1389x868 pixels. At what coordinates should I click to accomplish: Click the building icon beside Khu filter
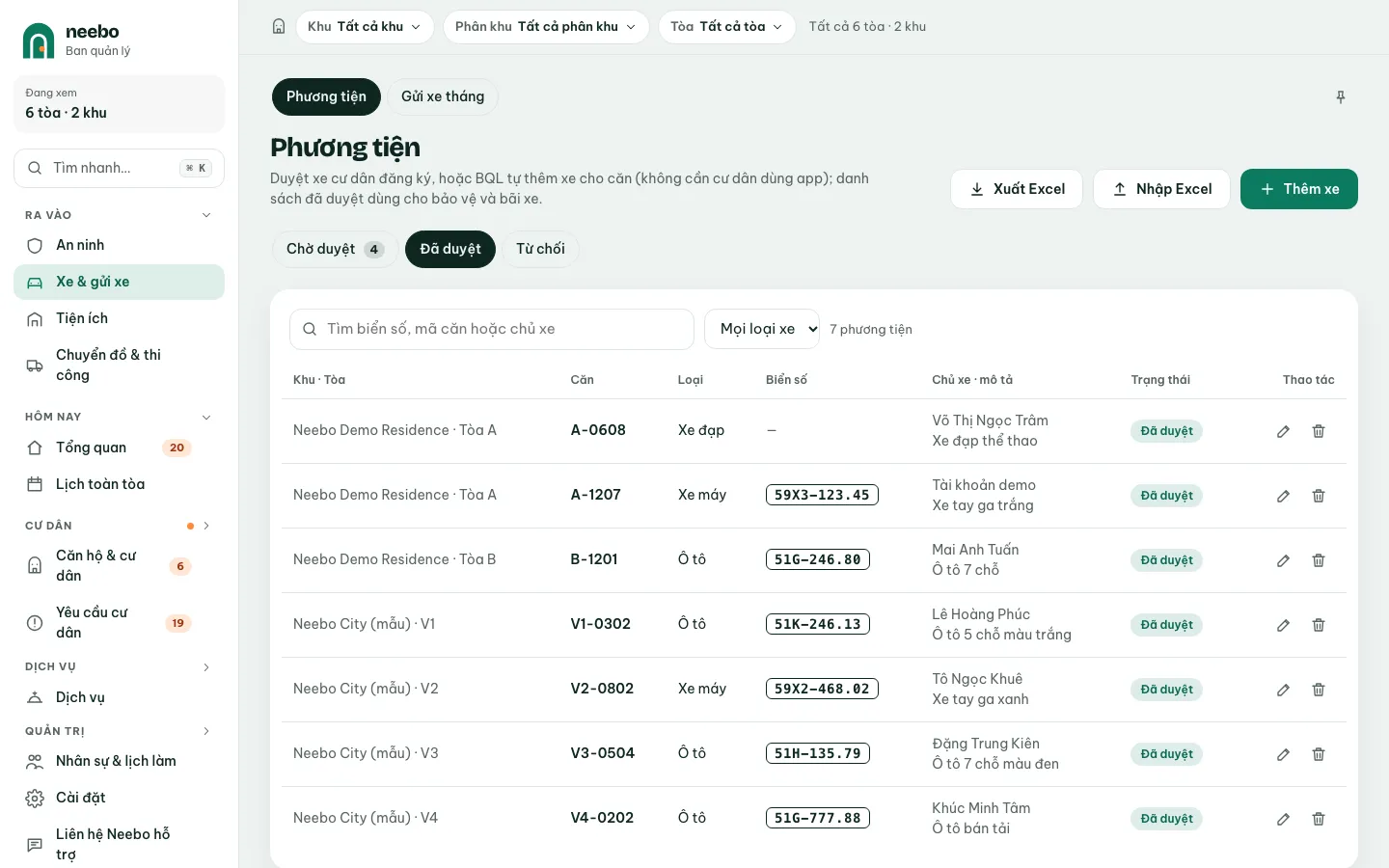(279, 27)
